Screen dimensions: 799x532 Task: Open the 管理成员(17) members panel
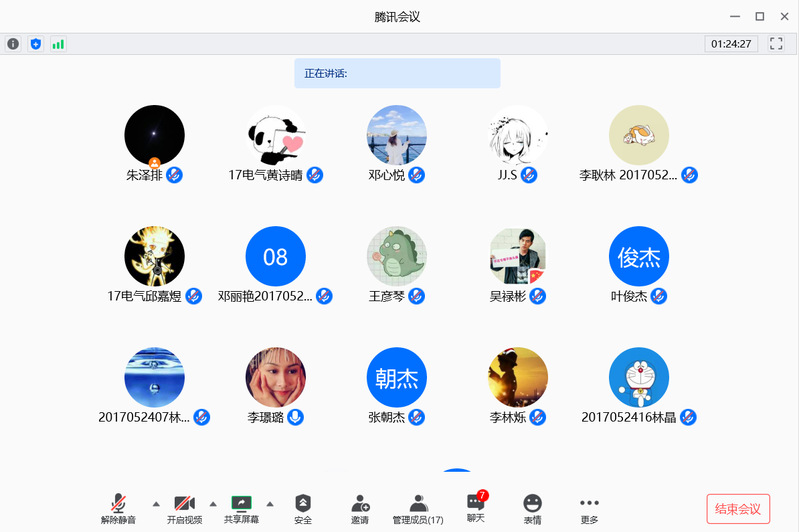[x=418, y=508]
